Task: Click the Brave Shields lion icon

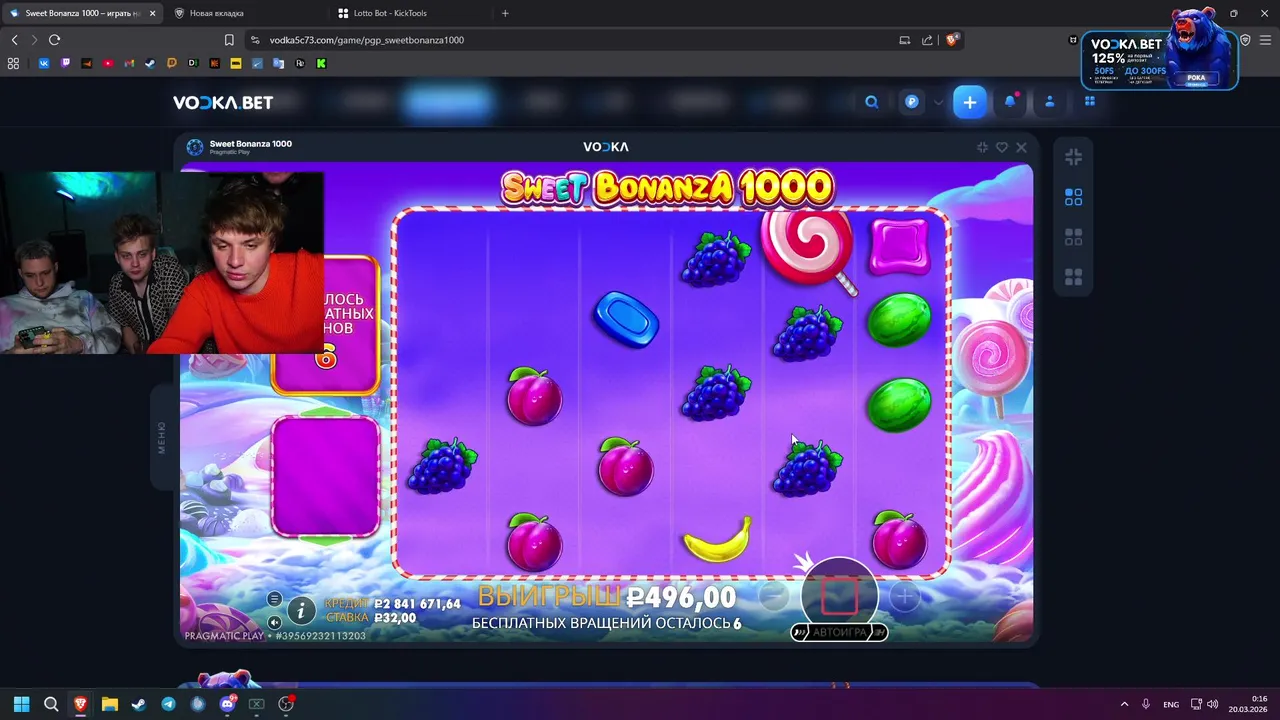Action: tap(952, 40)
